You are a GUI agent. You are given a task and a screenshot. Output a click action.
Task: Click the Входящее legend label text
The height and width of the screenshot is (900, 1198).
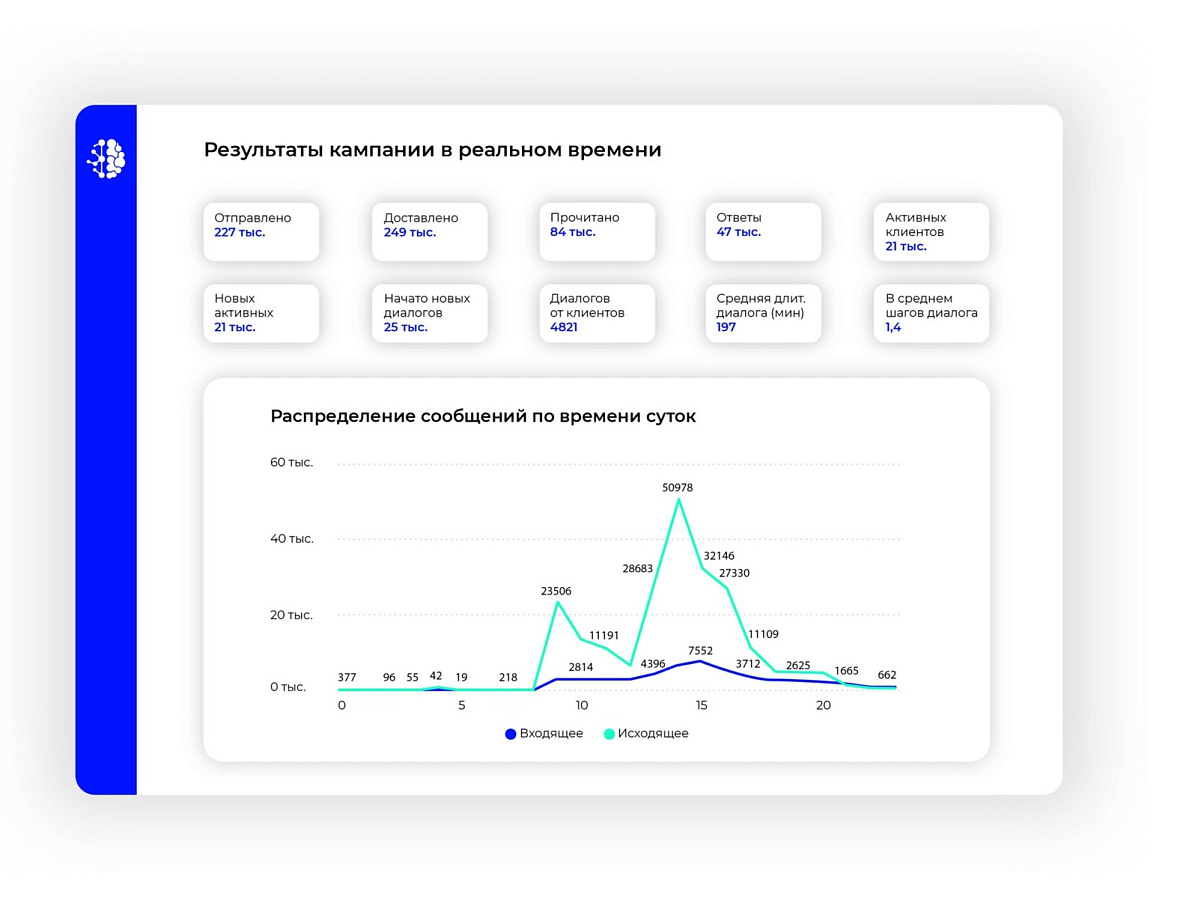(x=551, y=733)
